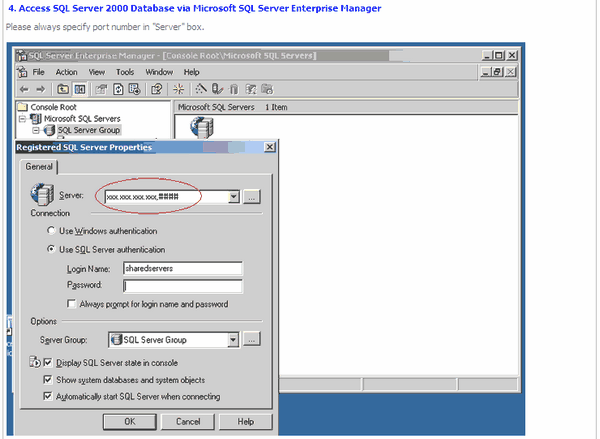Image resolution: width=600 pixels, height=439 pixels.
Task: Click the Properties toolbar icon
Action: click(x=101, y=89)
